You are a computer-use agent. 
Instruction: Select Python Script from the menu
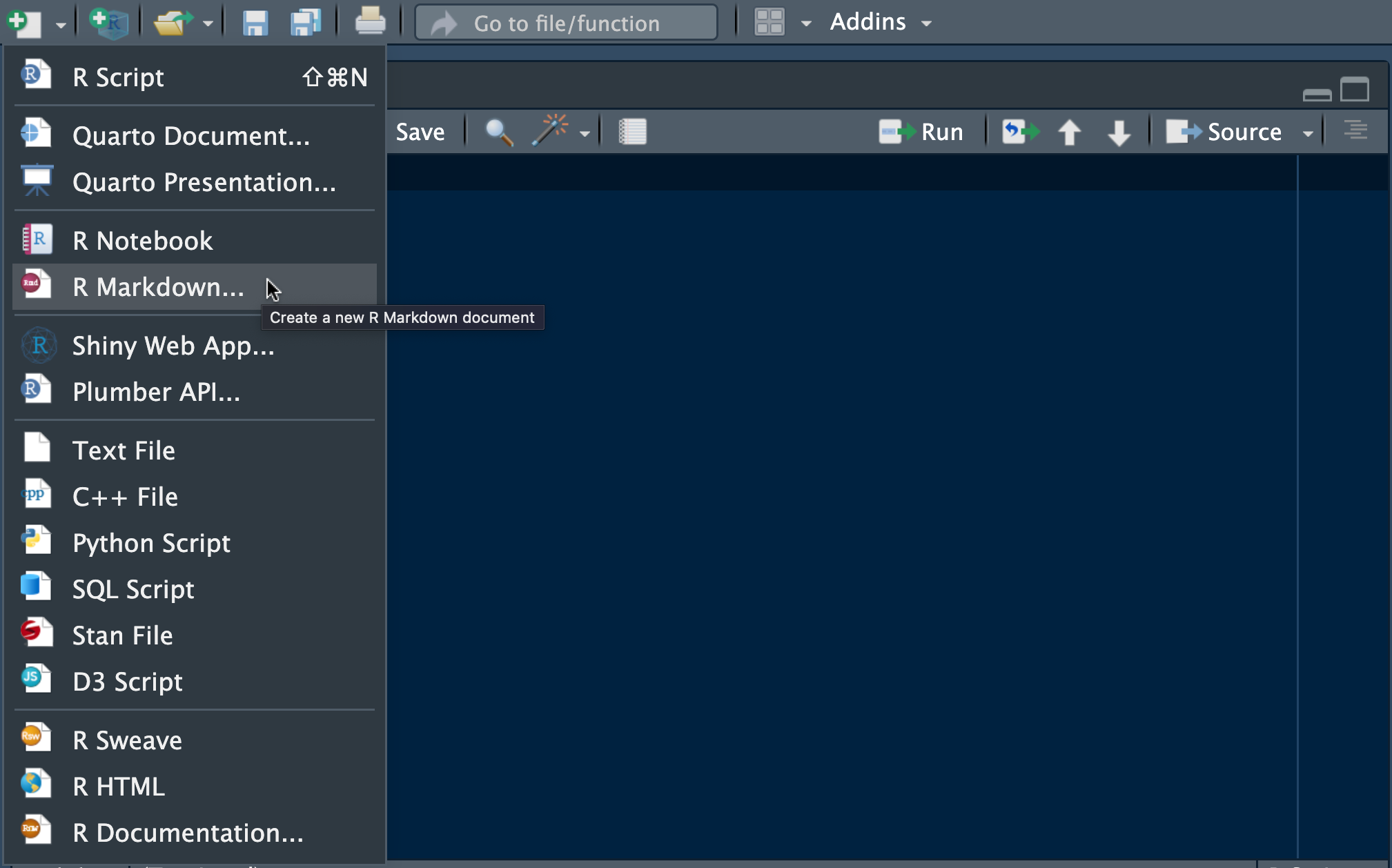coord(151,543)
